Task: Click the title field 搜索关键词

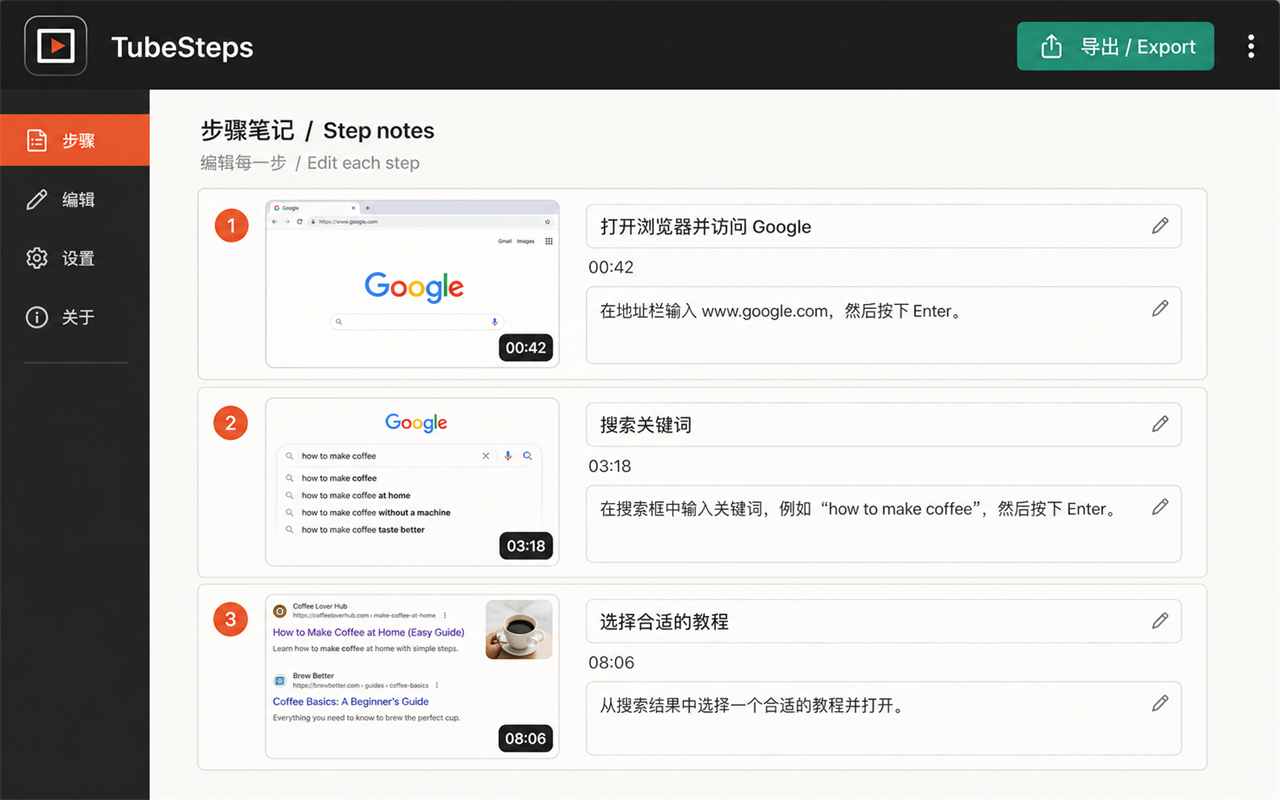Action: (883, 424)
